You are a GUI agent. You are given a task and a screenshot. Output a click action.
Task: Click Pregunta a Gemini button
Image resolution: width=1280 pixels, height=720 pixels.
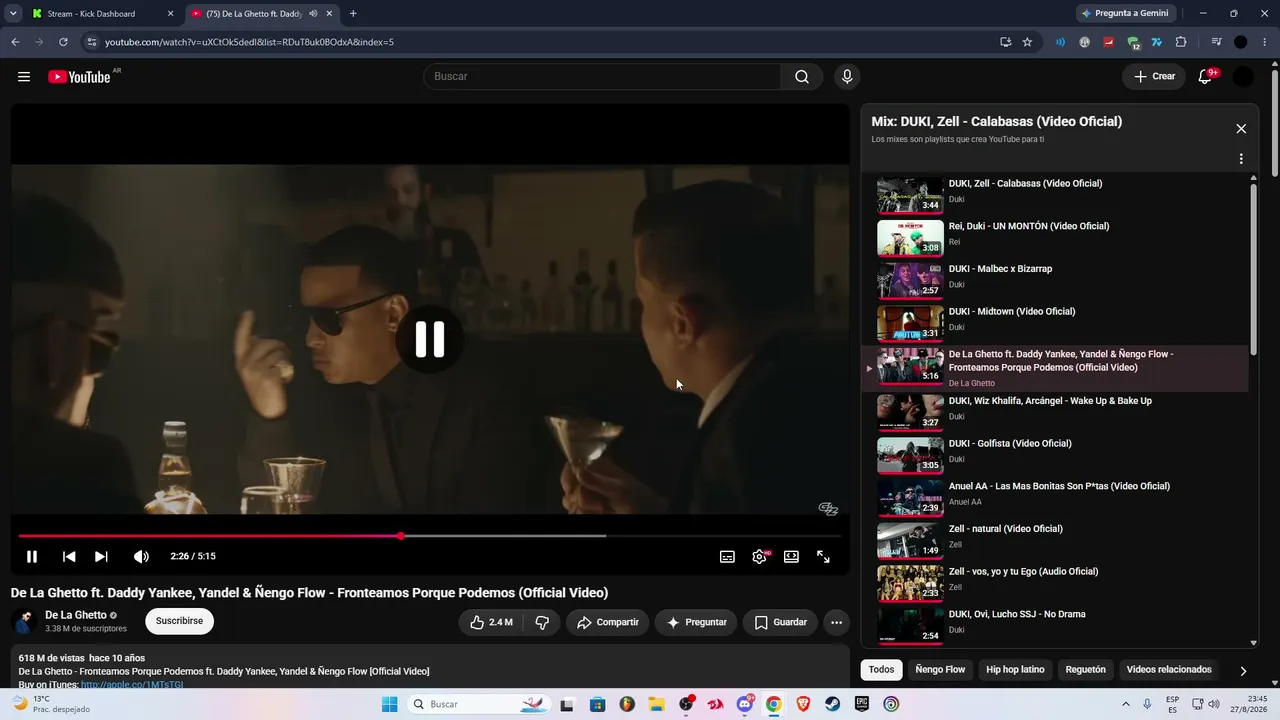click(1125, 14)
